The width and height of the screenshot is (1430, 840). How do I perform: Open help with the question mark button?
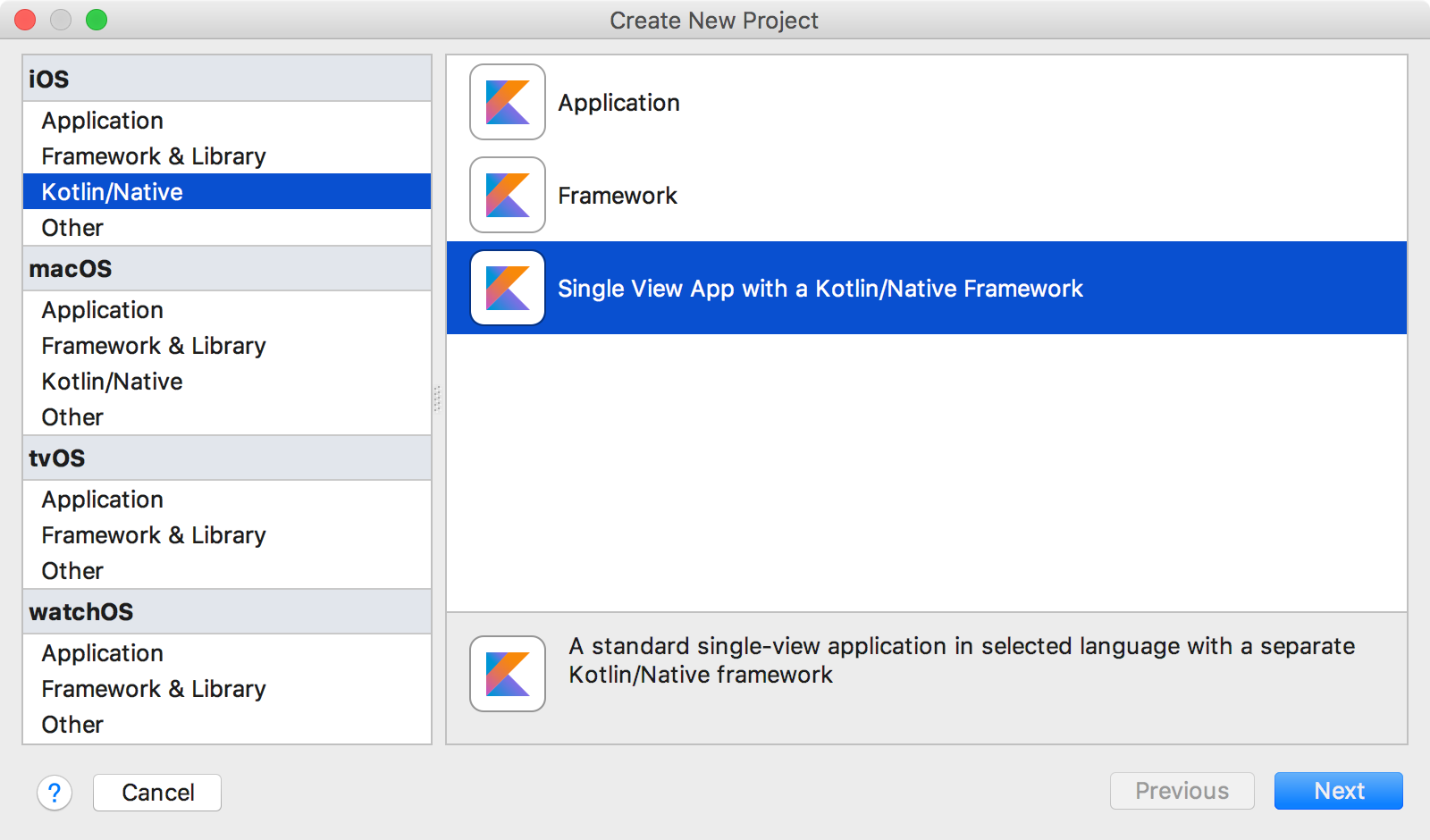tap(55, 793)
